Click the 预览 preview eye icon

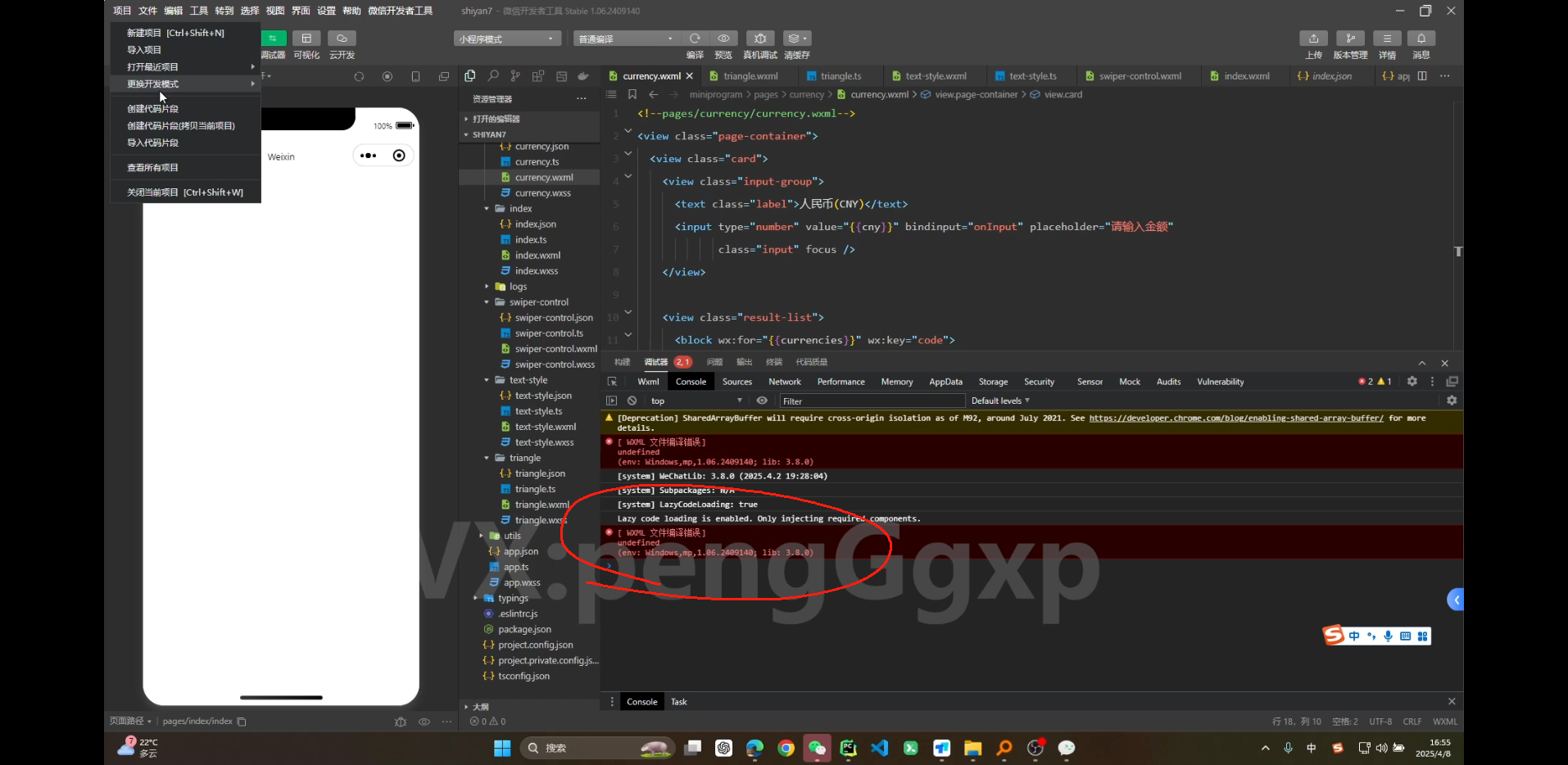tap(723, 38)
